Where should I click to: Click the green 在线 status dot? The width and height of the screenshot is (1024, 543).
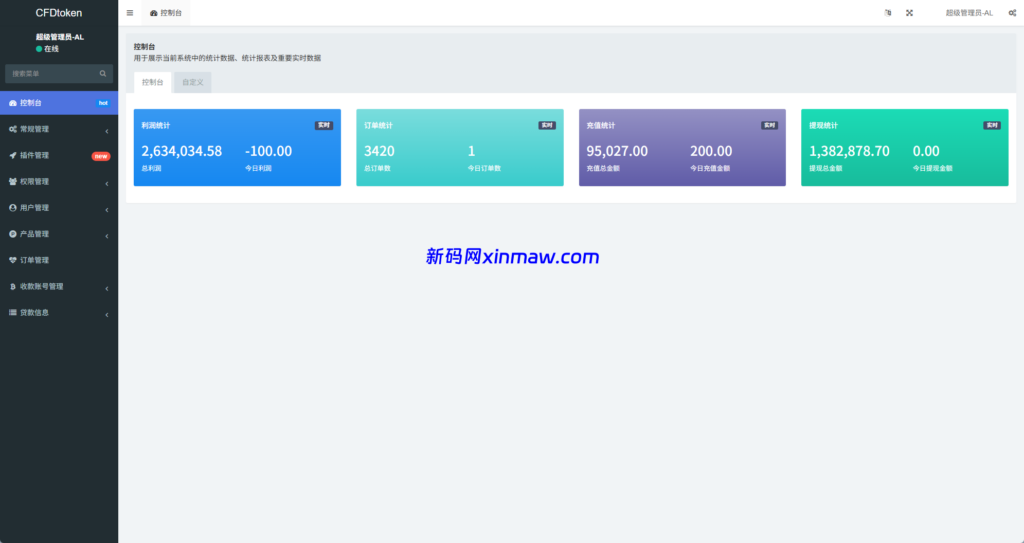(39, 49)
